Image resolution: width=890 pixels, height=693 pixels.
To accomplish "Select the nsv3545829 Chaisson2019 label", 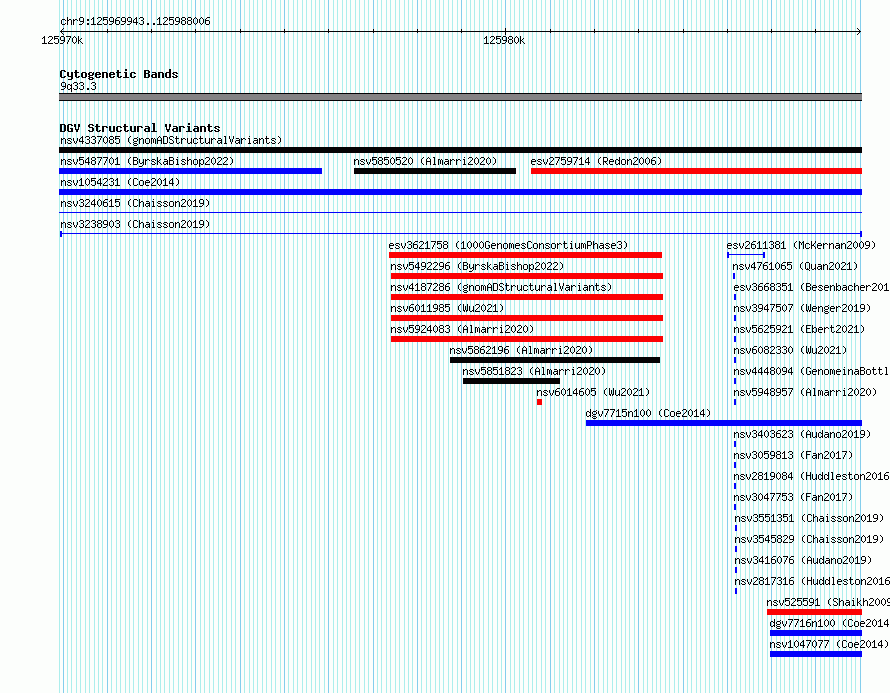I will [x=809, y=539].
